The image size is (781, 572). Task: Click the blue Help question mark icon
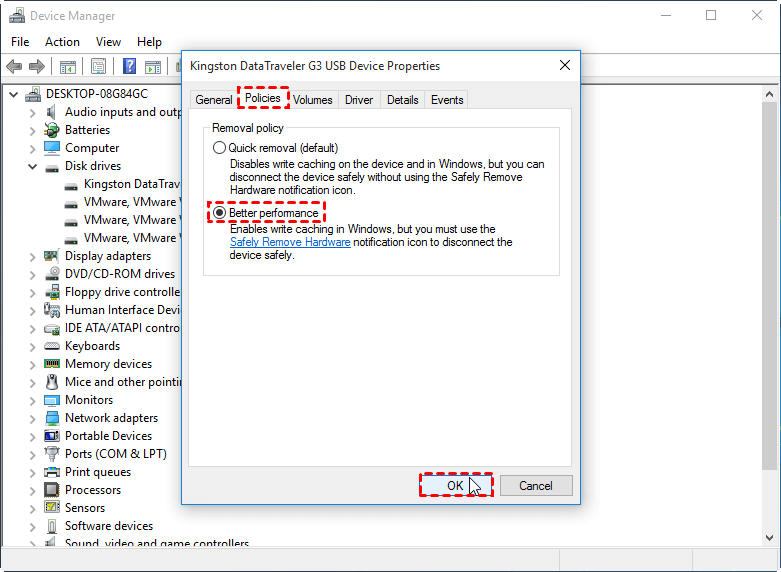(x=129, y=66)
